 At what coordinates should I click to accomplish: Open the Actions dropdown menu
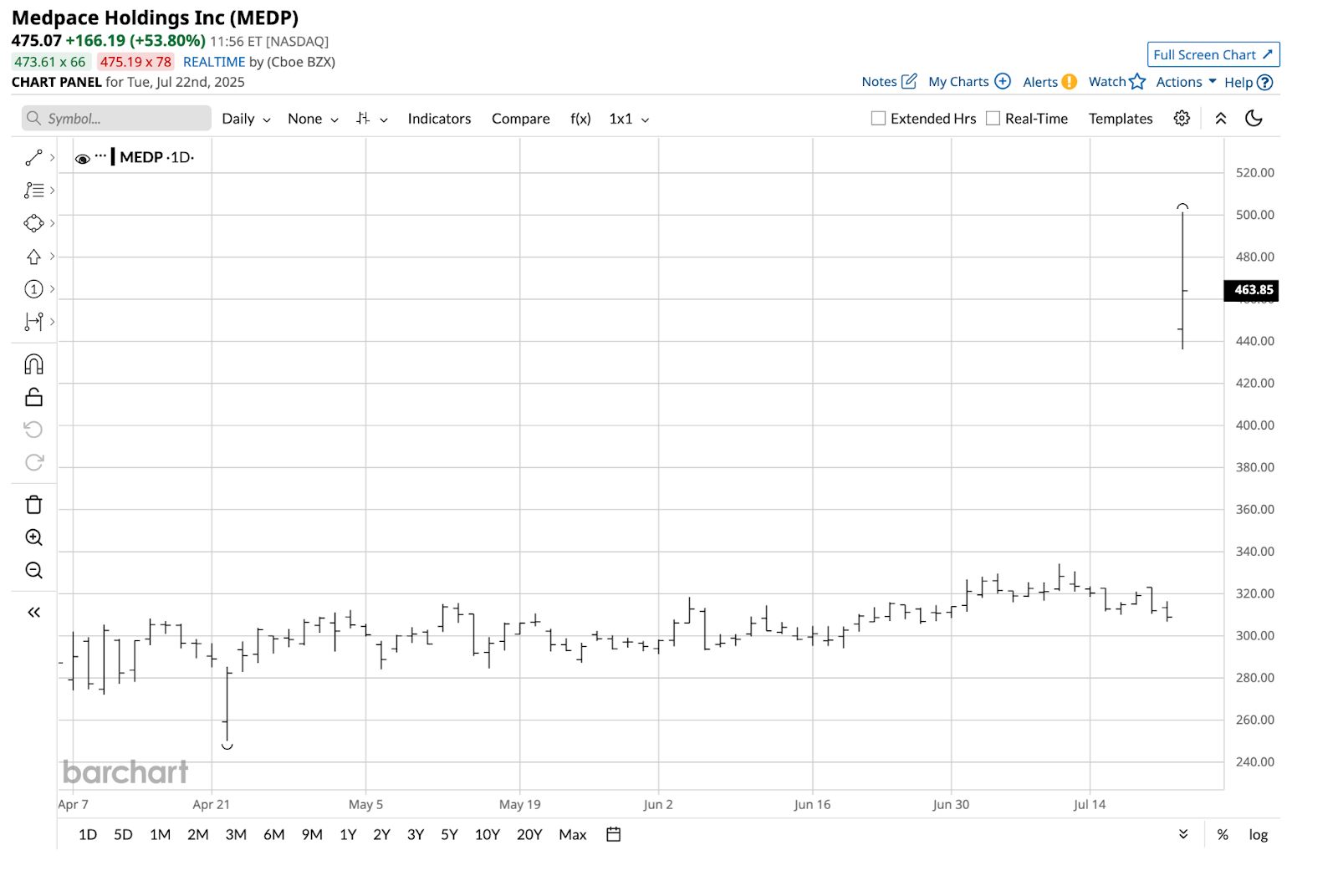1186,82
